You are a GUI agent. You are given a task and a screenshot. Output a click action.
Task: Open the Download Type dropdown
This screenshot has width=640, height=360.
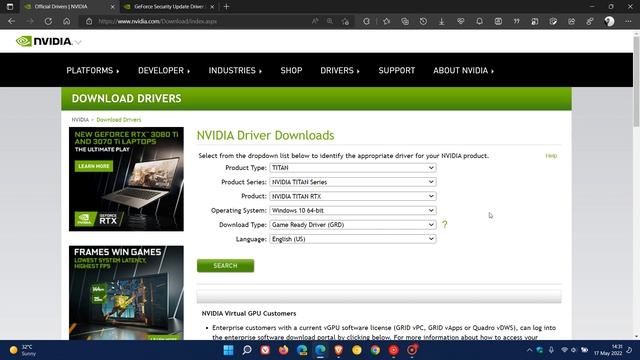[x=353, y=225]
